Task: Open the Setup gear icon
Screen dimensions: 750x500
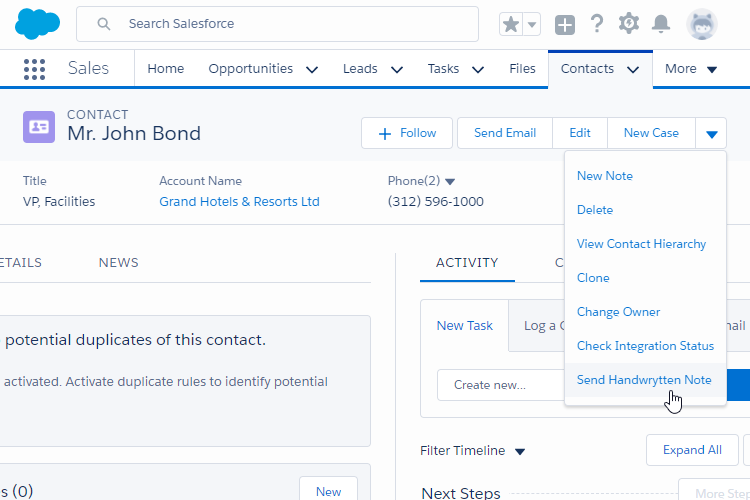Action: coord(628,24)
